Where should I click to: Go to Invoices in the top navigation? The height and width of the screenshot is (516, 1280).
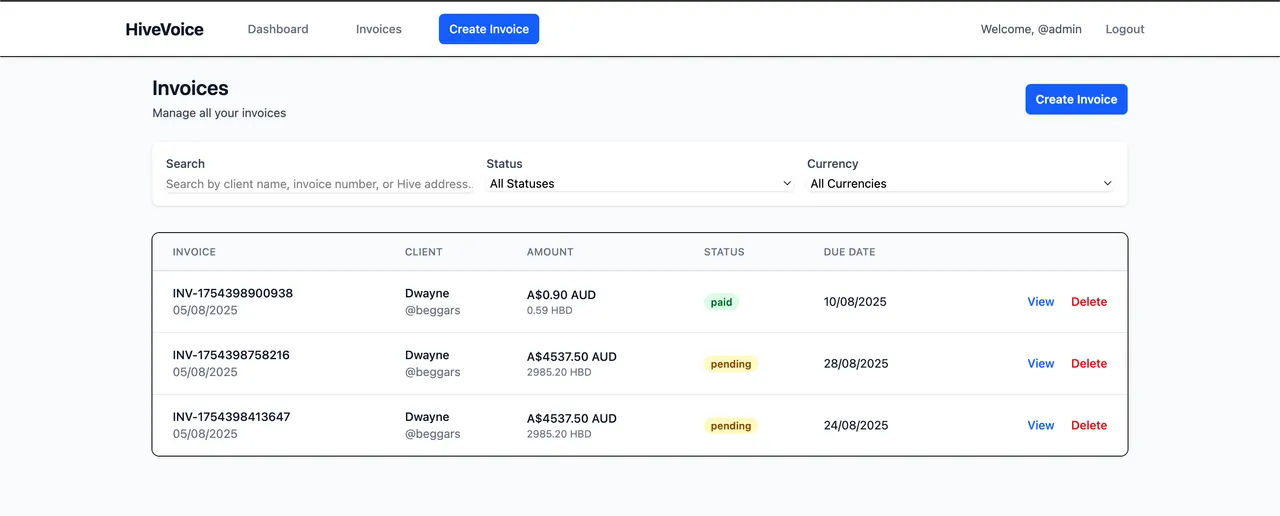click(379, 29)
